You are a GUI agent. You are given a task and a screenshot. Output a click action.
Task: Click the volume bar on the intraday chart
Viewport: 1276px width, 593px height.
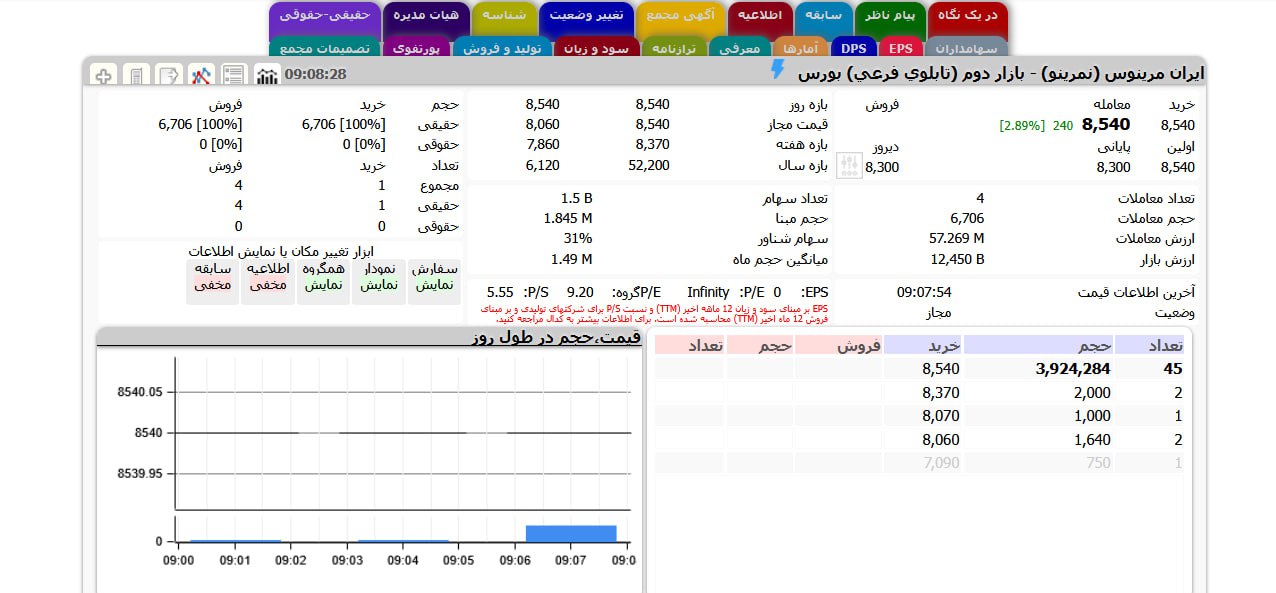click(571, 533)
